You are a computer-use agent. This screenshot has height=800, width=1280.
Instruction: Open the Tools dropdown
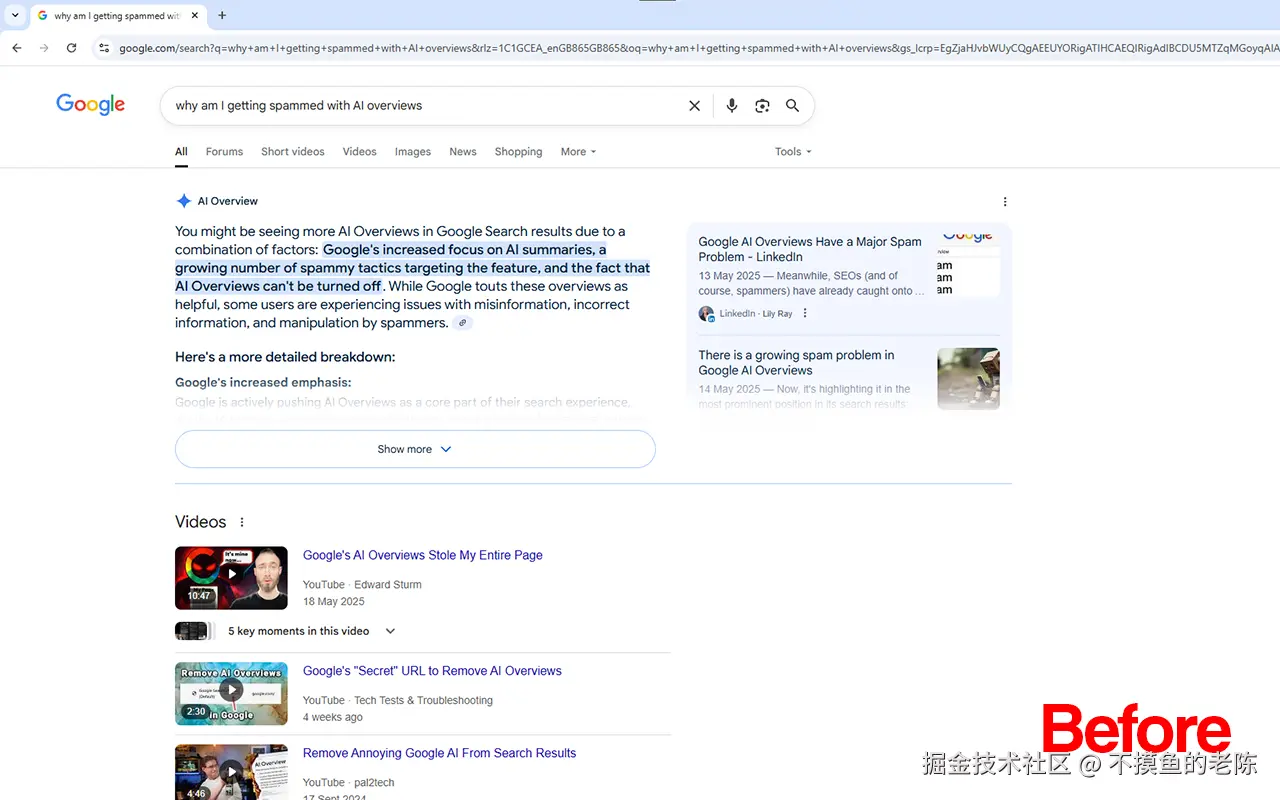[793, 152]
